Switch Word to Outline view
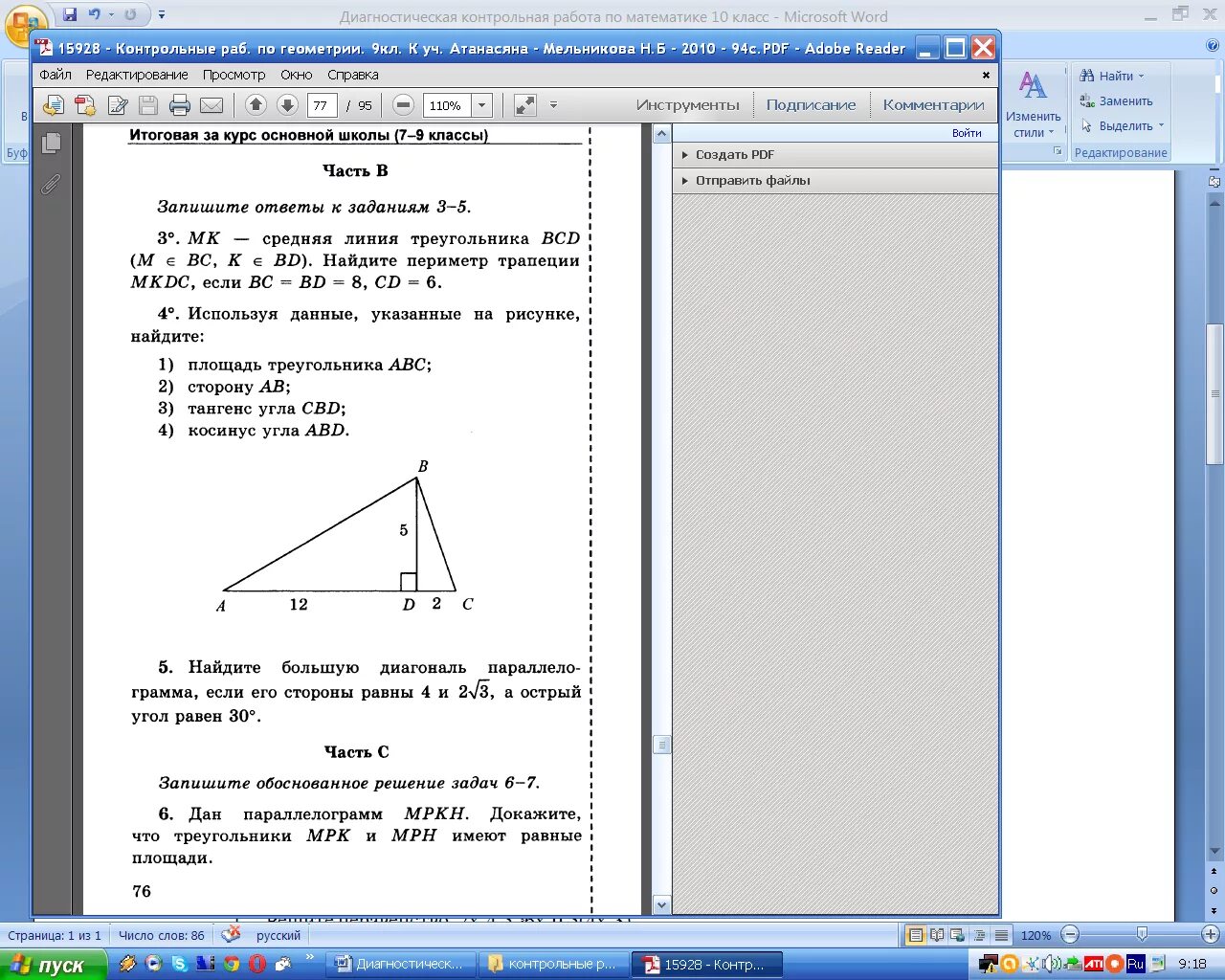The image size is (1225, 980). [x=979, y=935]
